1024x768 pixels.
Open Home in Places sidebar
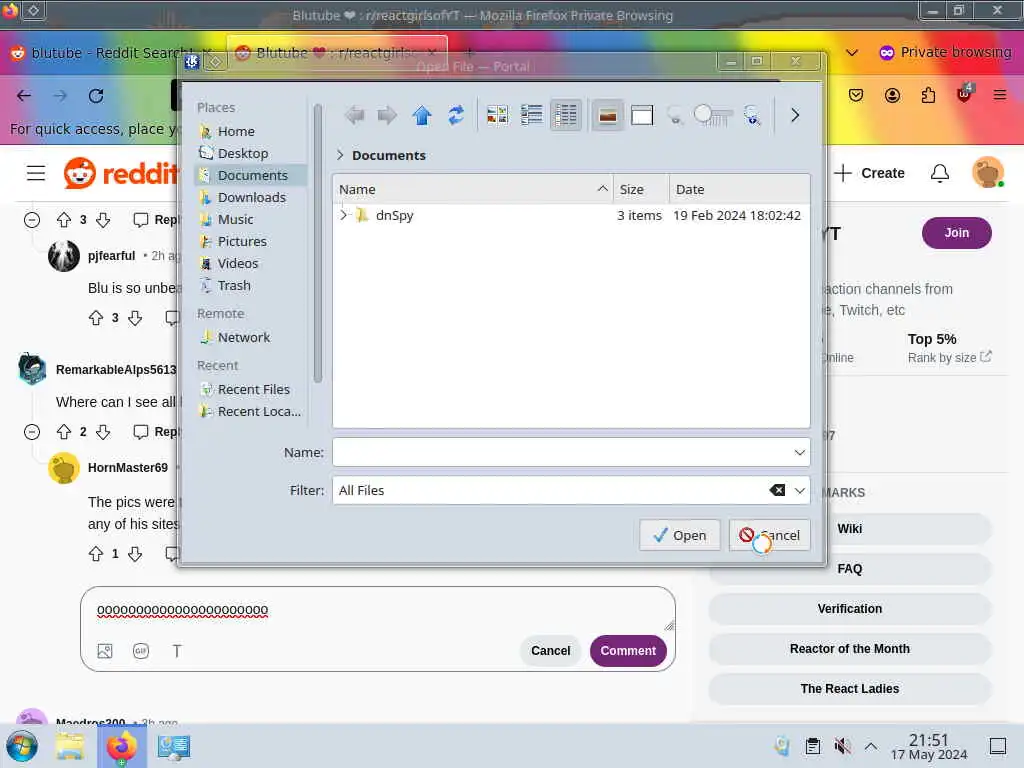point(251,131)
